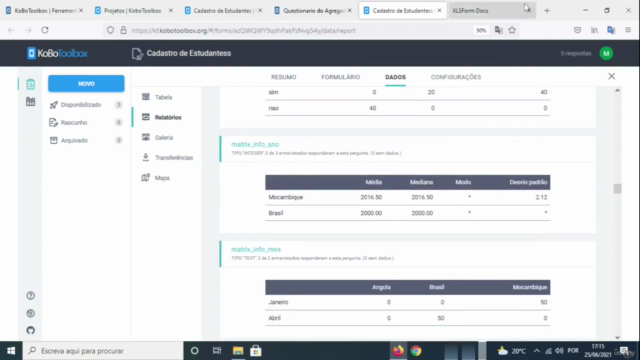Click the Rascunho draft icon
This screenshot has height=360, width=640.
tap(53, 122)
